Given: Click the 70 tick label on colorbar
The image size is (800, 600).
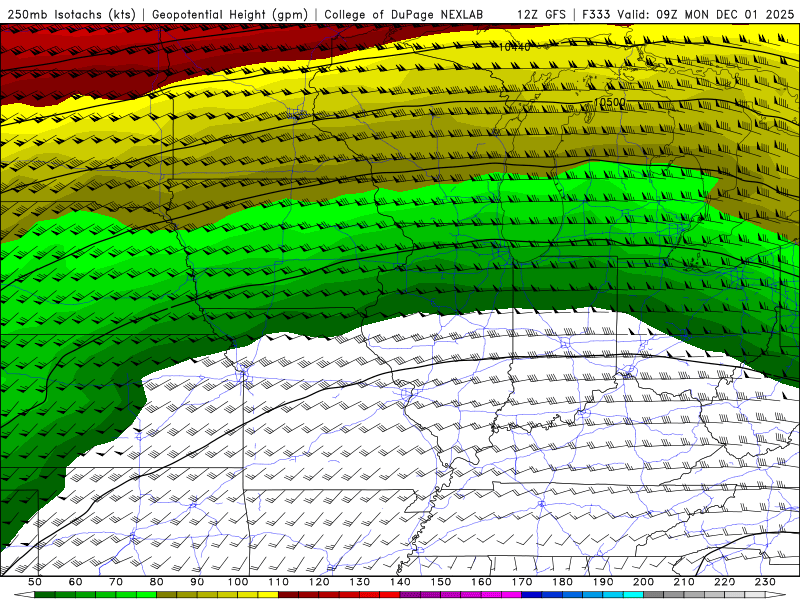Looking at the screenshot, I should [x=116, y=582].
